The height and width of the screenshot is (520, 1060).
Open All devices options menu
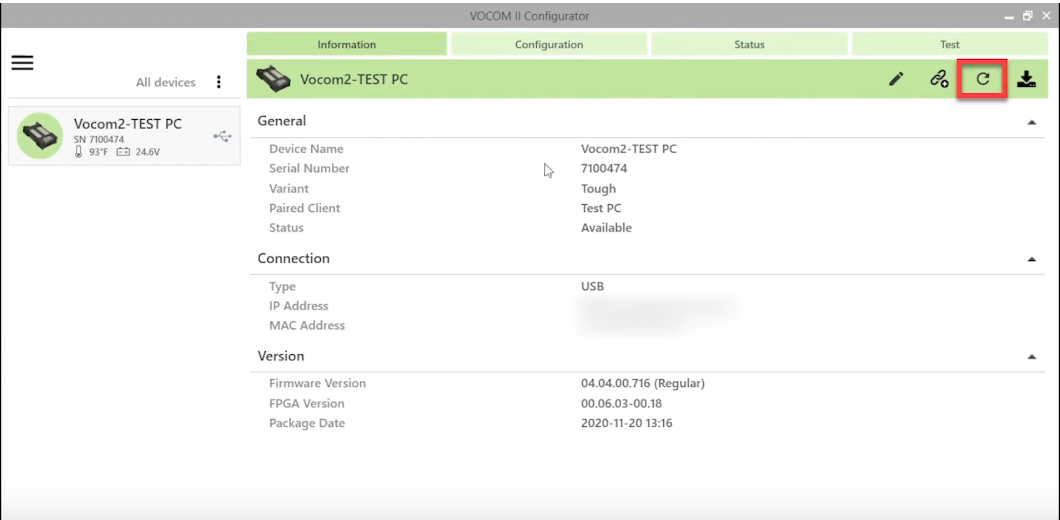[218, 82]
